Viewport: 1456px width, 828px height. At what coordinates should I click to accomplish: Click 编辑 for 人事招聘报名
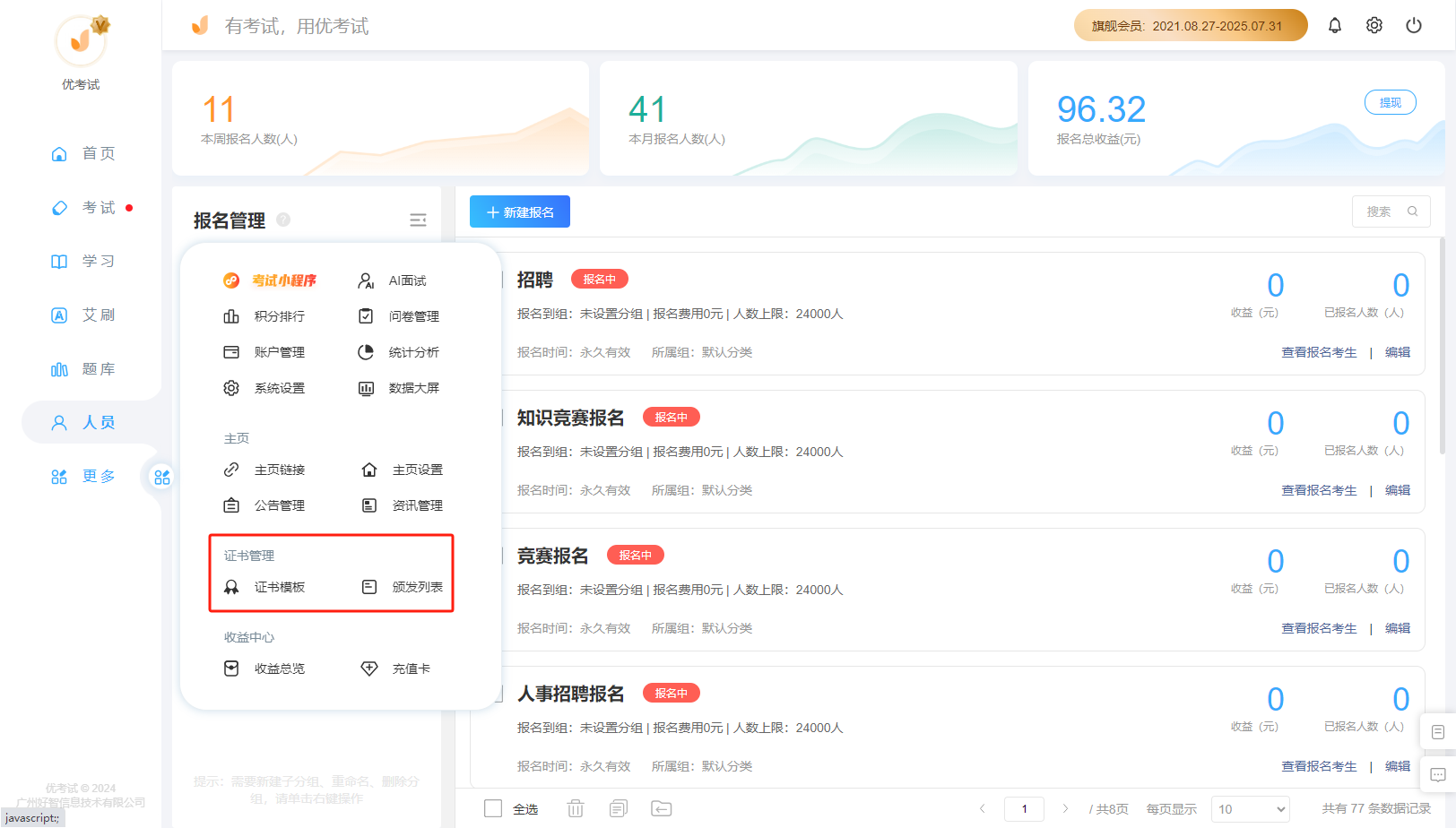pyautogui.click(x=1398, y=766)
